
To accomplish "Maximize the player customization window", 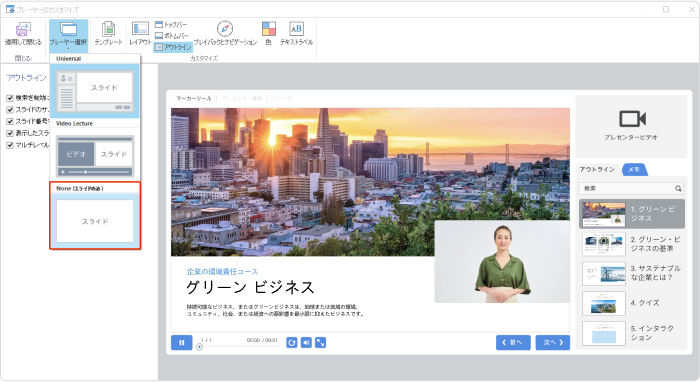I will [666, 9].
